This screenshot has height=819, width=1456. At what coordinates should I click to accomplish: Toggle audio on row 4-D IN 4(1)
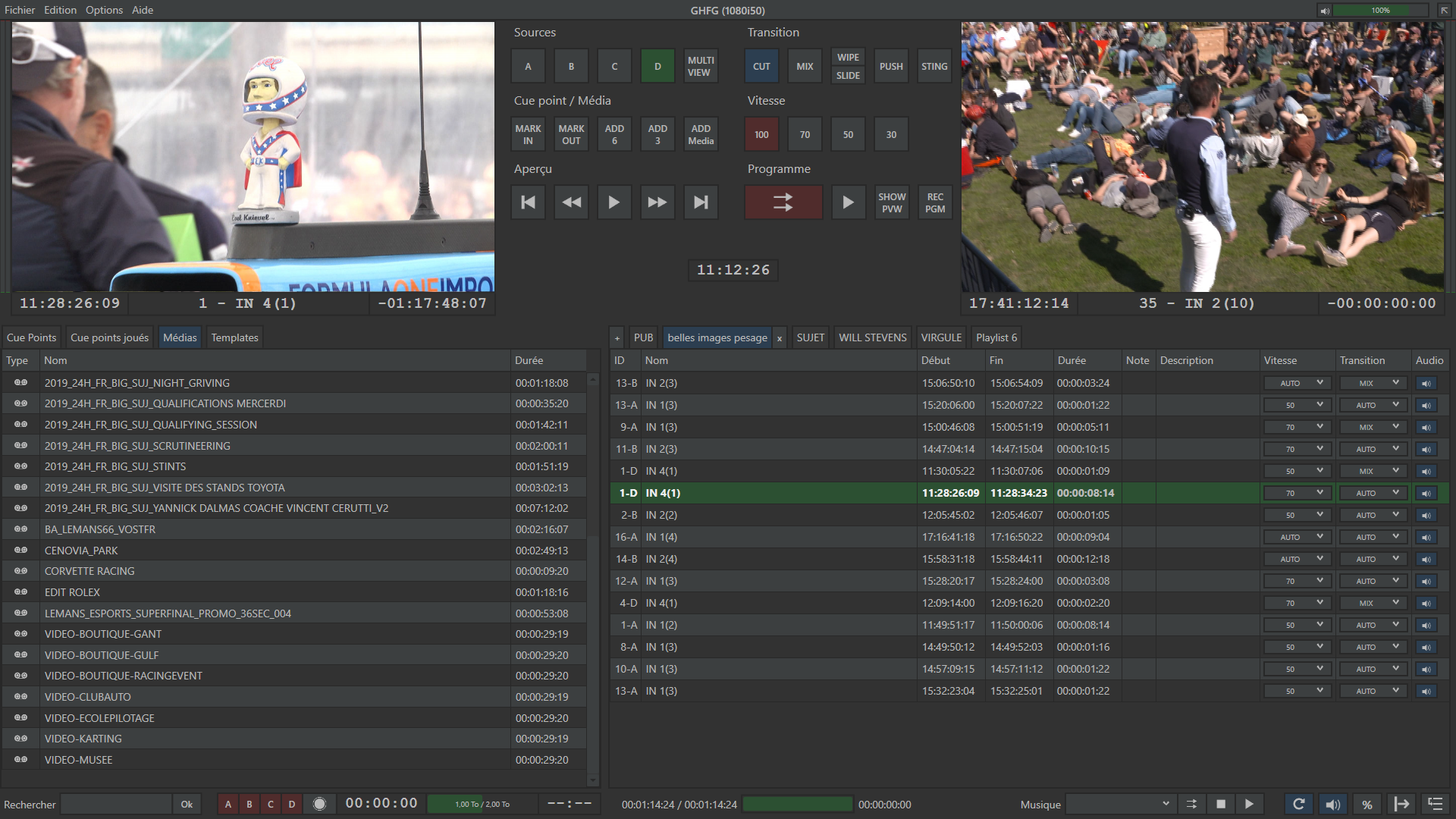point(1426,604)
